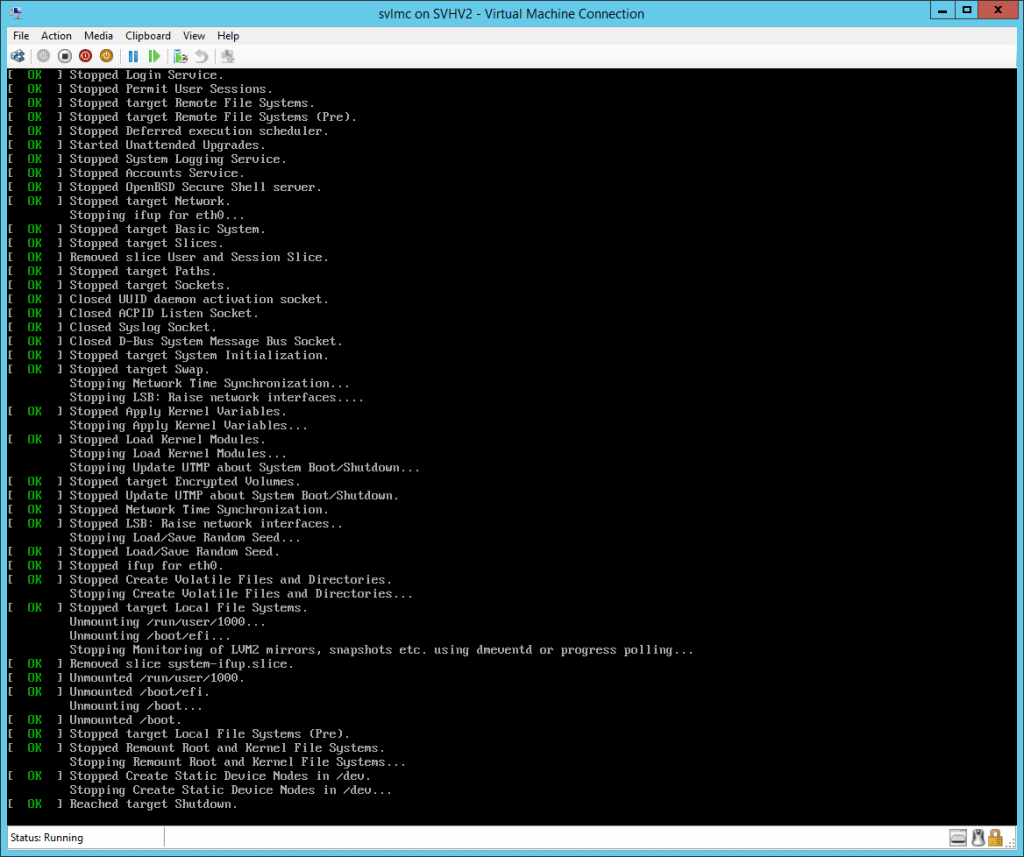This screenshot has width=1024, height=857.
Task: Click the mouse status icon in the status bar
Action: tap(978, 837)
